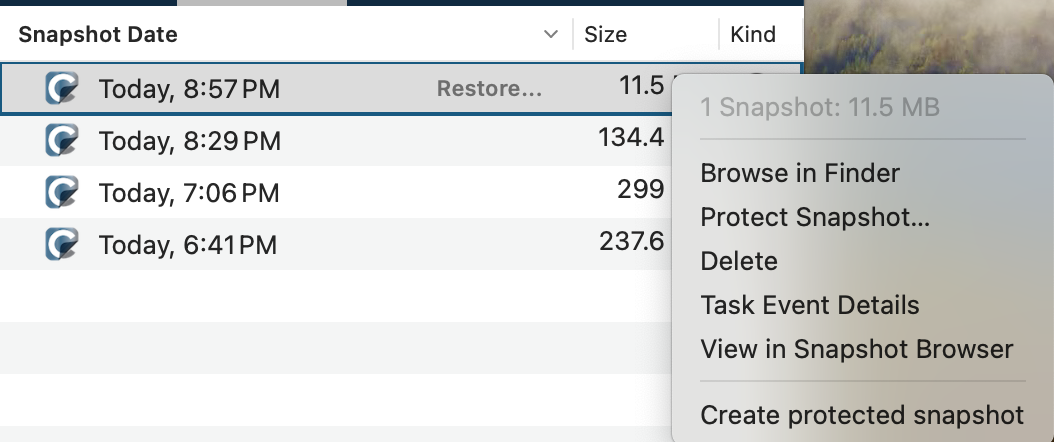This screenshot has height=442, width=1054.
Task: Click the Kind column header
Action: coord(753,35)
